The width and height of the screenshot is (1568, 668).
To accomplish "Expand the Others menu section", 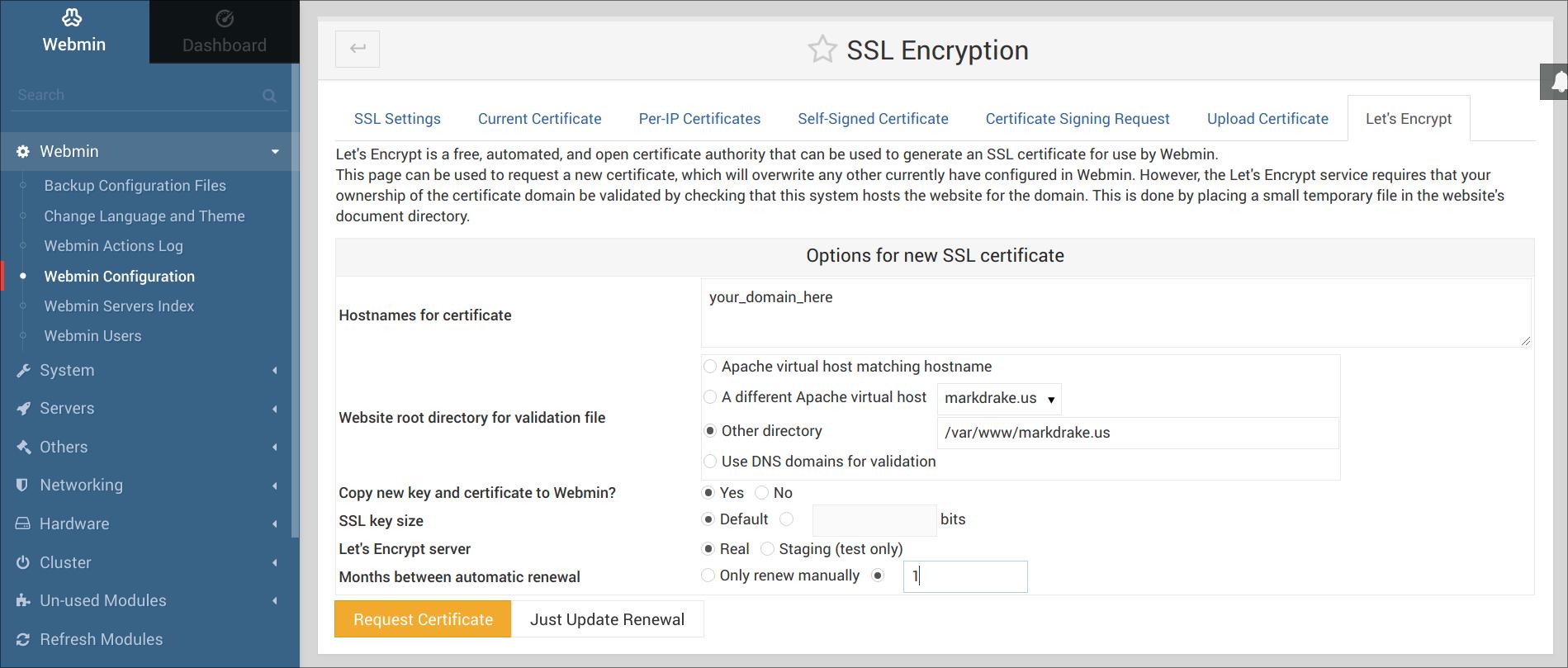I will [275, 447].
